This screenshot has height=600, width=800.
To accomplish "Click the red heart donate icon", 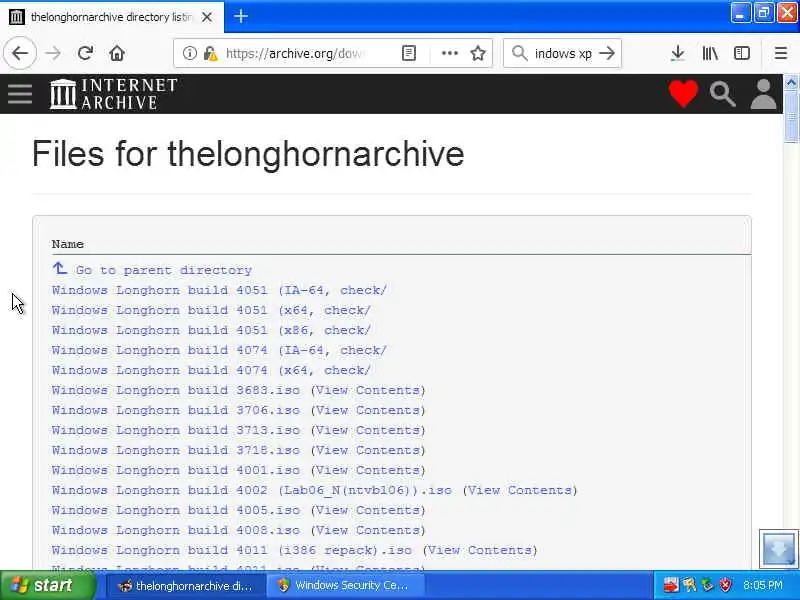I will click(x=683, y=94).
